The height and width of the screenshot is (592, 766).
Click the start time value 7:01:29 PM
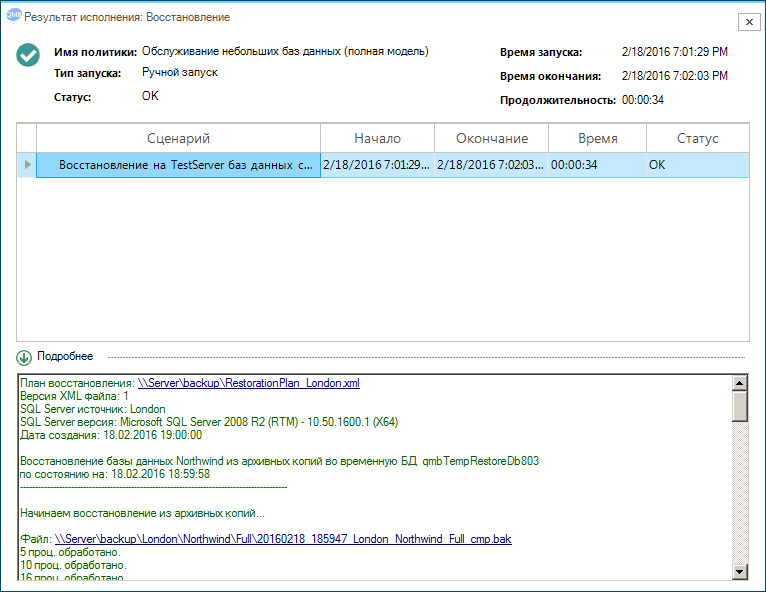(x=675, y=52)
